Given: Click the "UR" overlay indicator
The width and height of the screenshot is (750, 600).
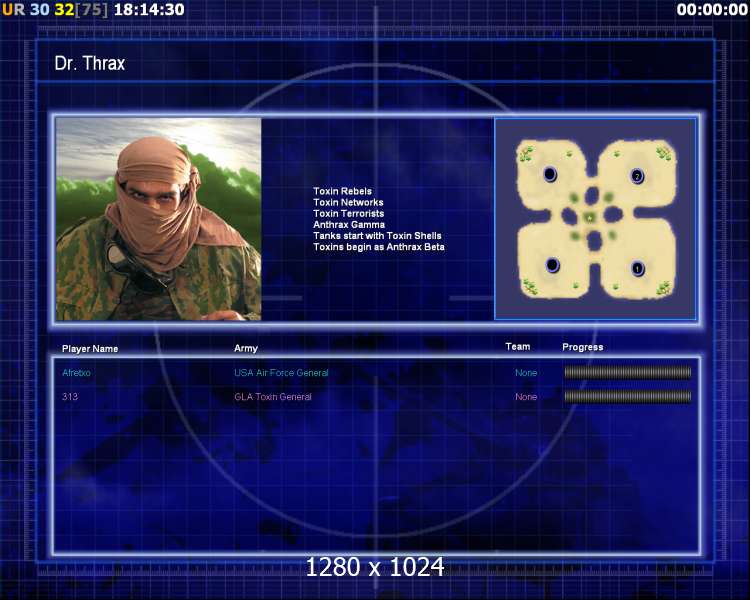Looking at the screenshot, I should 13,10.
